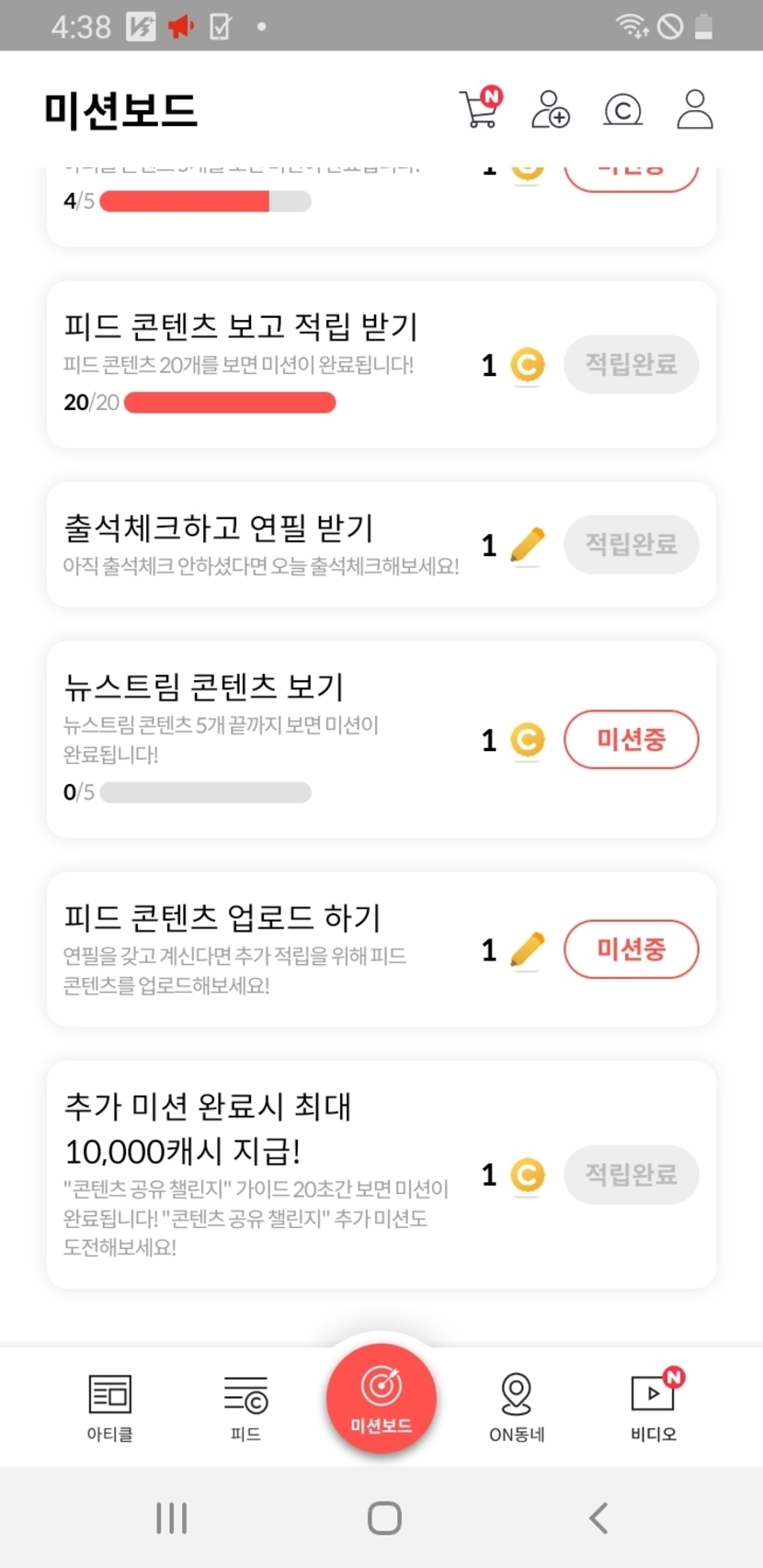Tap the 0/5 뉴스트림 progress bar
The image size is (763, 1568).
(x=206, y=792)
